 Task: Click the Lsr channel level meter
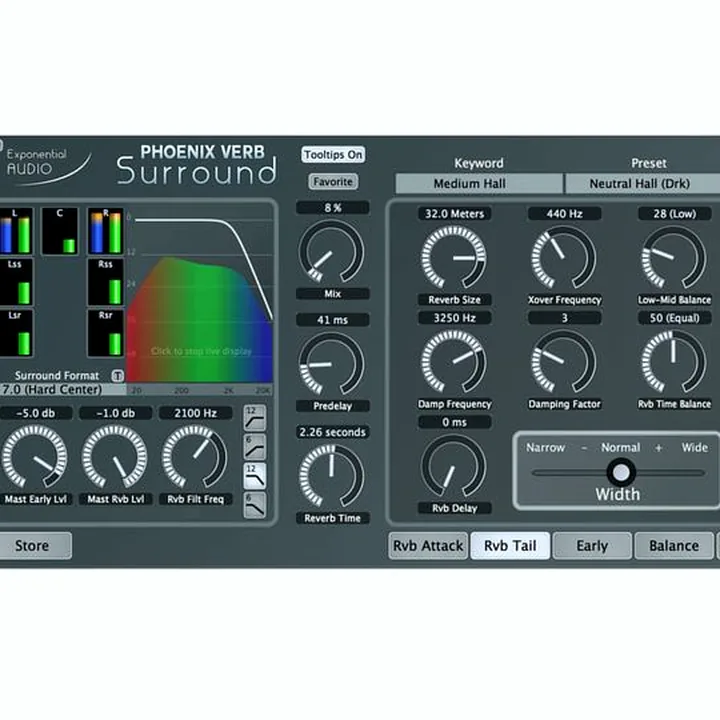16,333
